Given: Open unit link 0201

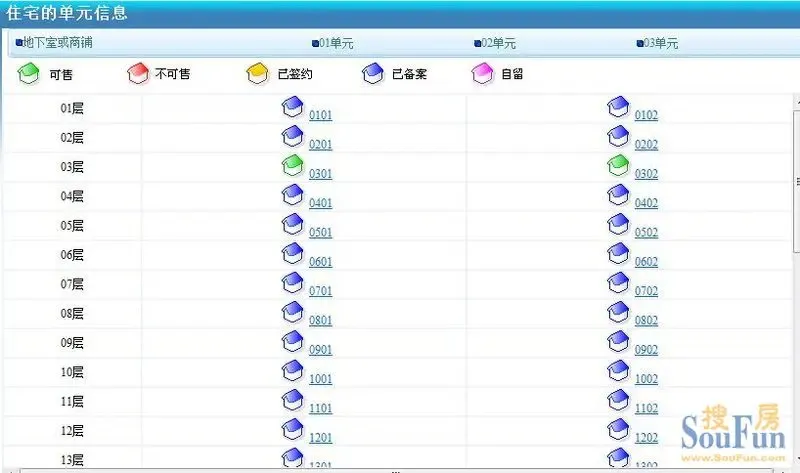Looking at the screenshot, I should click(320, 144).
